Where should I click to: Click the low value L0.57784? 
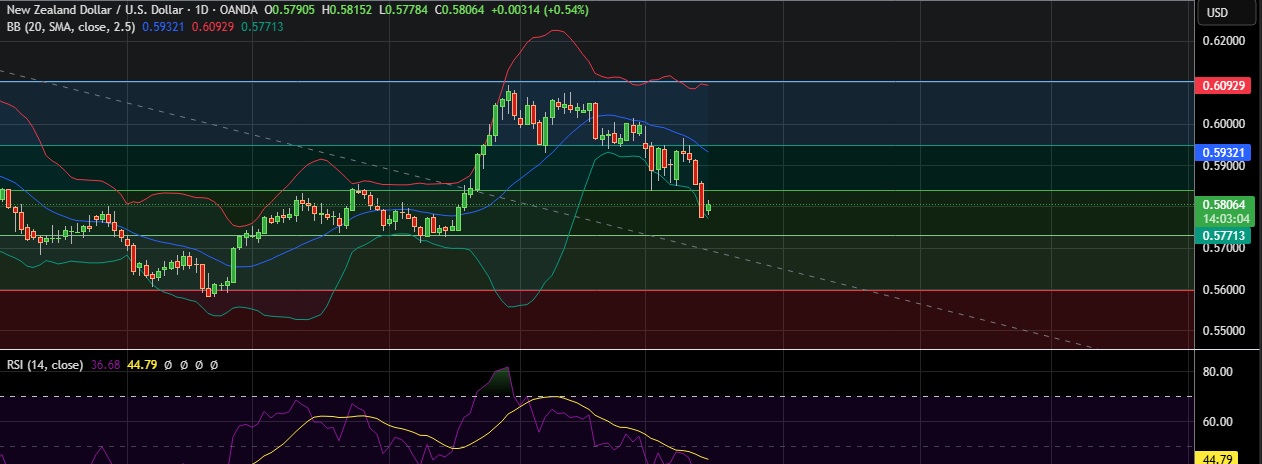(405, 9)
